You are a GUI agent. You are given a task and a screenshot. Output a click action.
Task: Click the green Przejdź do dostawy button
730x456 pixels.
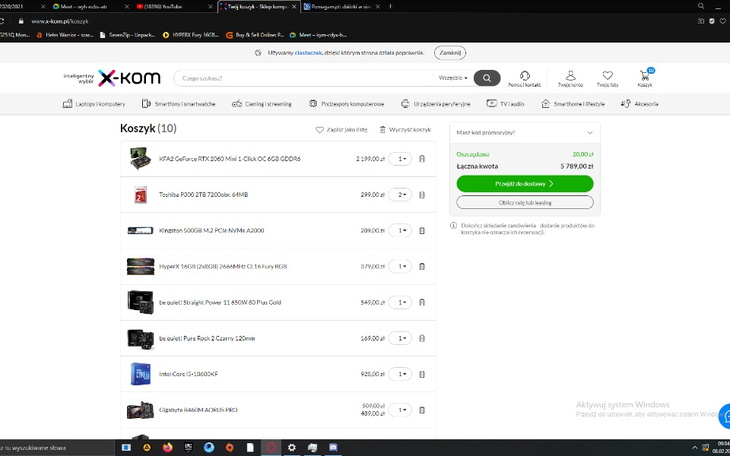click(524, 184)
